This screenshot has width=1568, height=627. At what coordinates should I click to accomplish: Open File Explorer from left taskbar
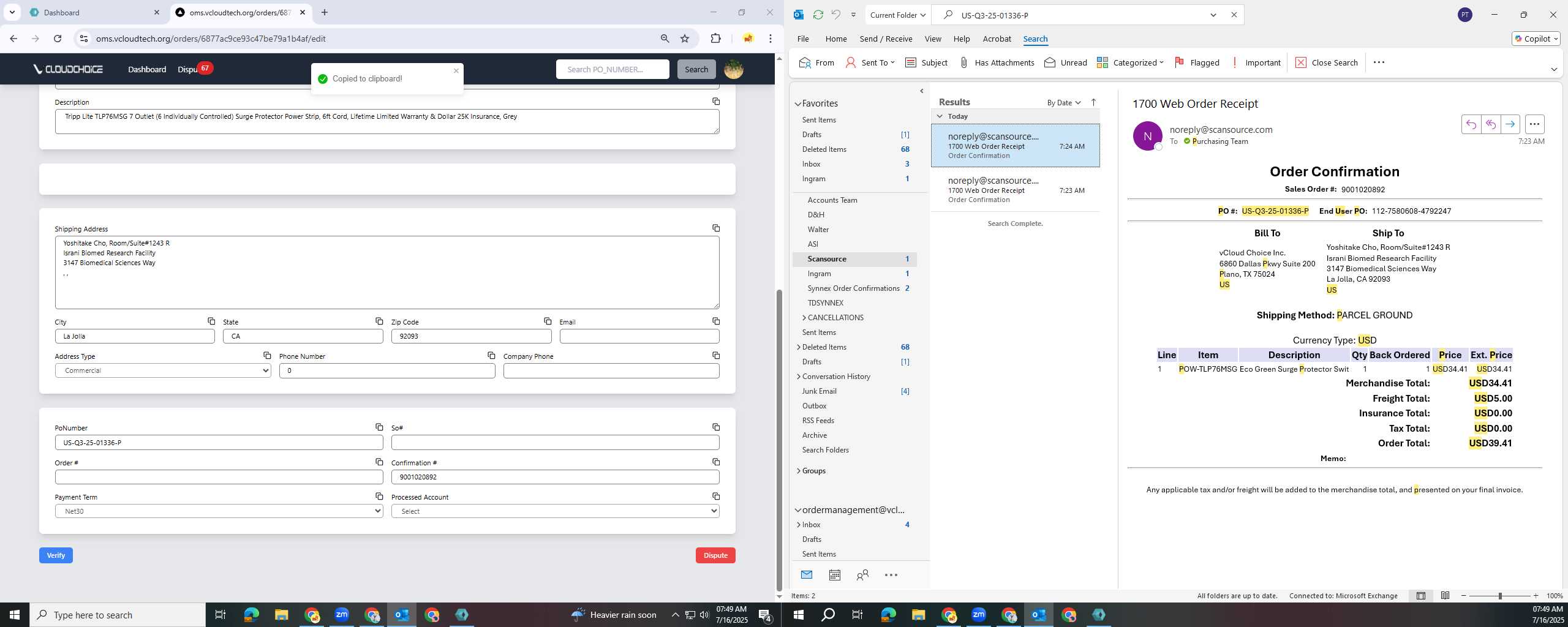pyautogui.click(x=281, y=615)
